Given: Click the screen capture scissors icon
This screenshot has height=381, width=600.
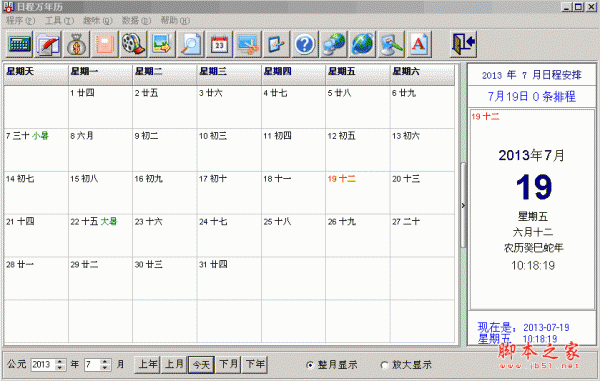Looking at the screenshot, I should pyautogui.click(x=248, y=44).
